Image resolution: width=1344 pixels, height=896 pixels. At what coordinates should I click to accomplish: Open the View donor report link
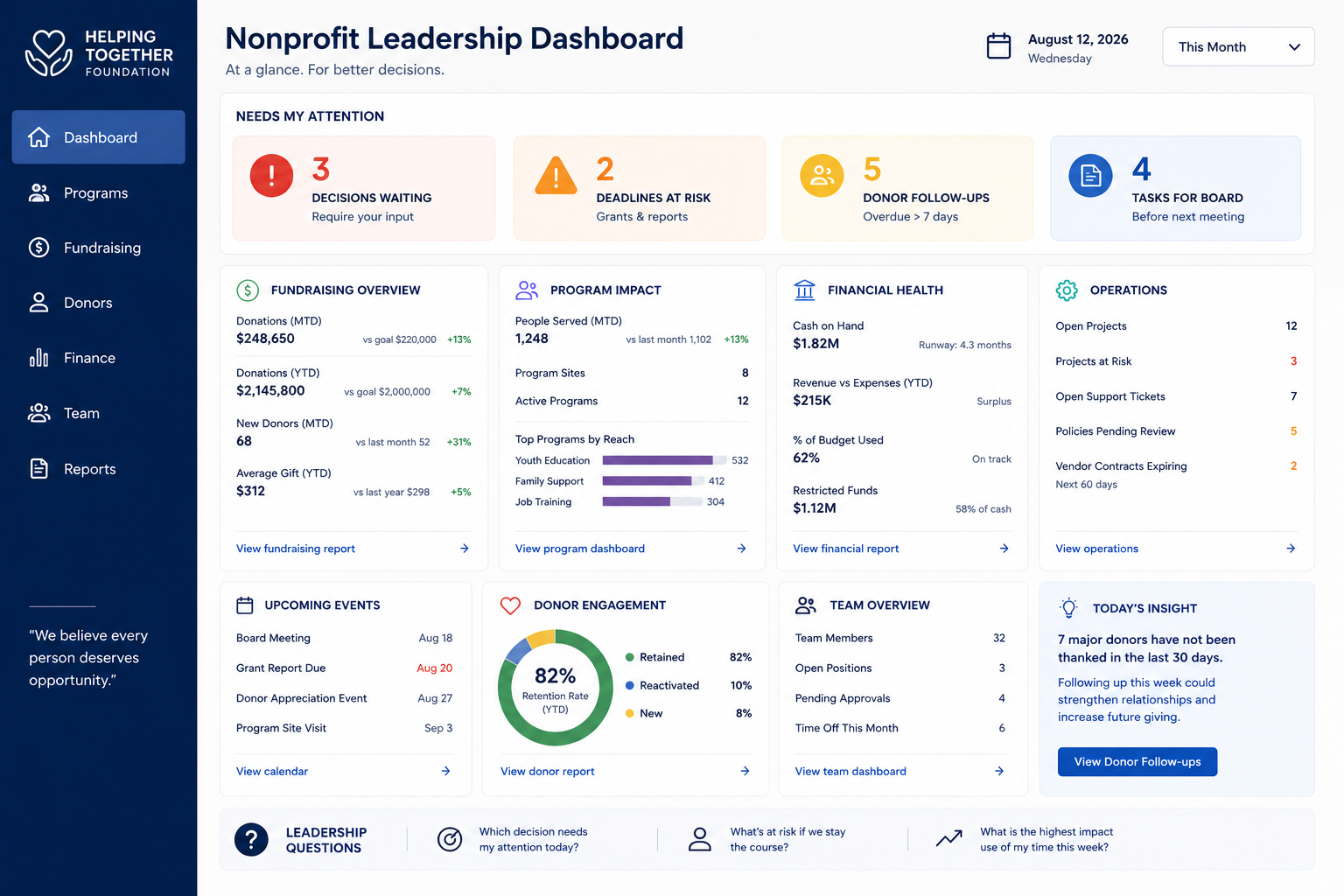pyautogui.click(x=547, y=771)
